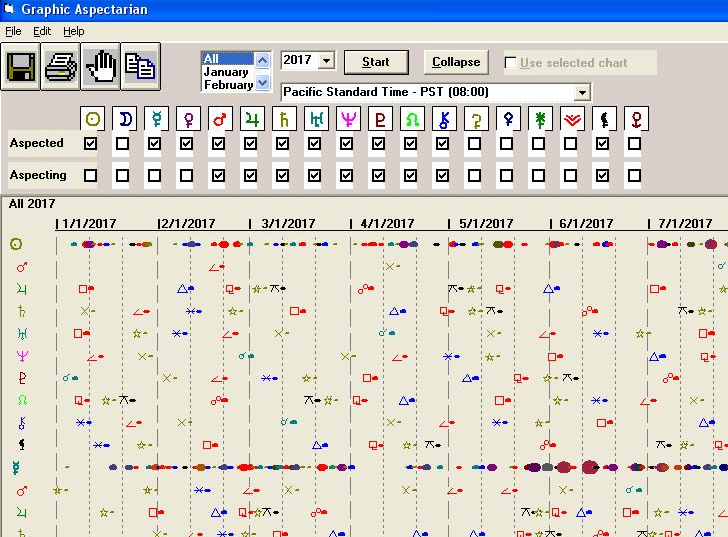The image size is (728, 537).
Task: Select the hand pan tool
Action: coord(102,68)
